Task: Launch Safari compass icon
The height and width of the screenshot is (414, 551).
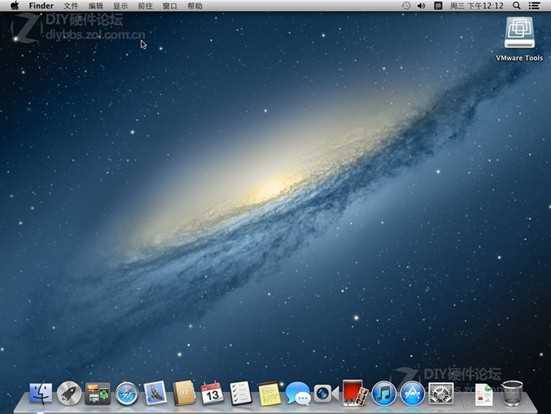Action: (127, 394)
